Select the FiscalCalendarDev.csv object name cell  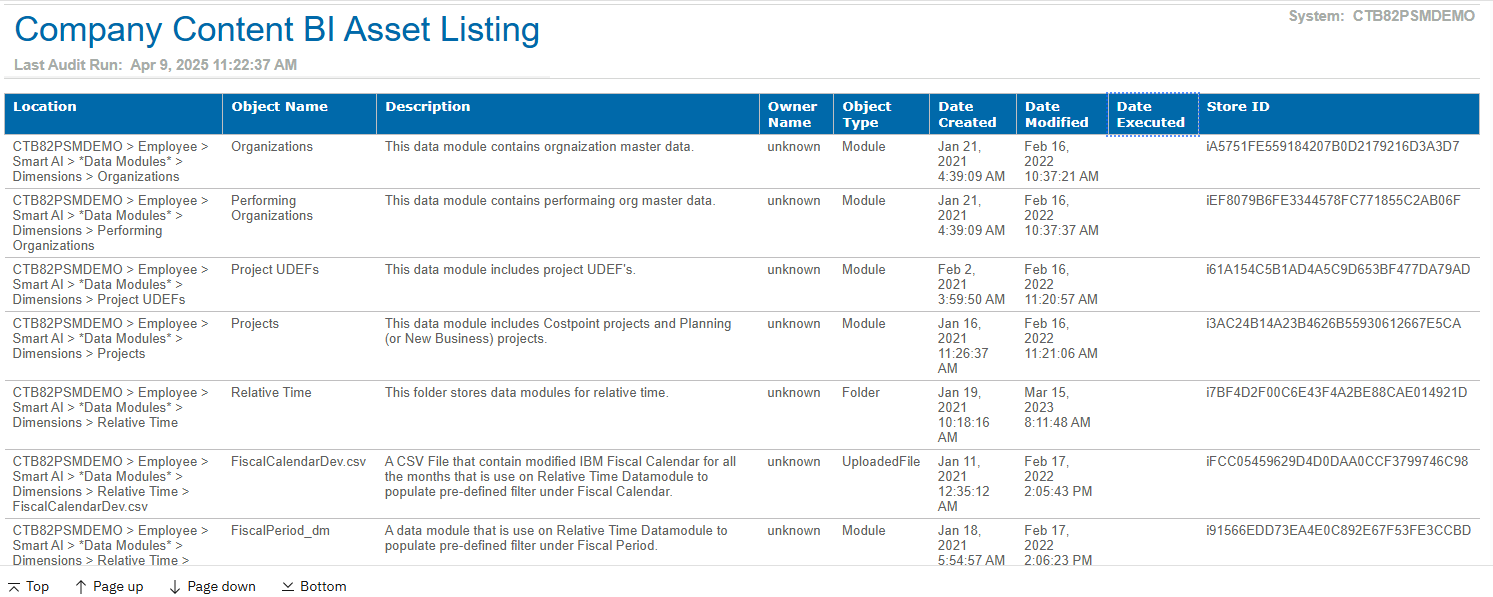[x=298, y=462]
